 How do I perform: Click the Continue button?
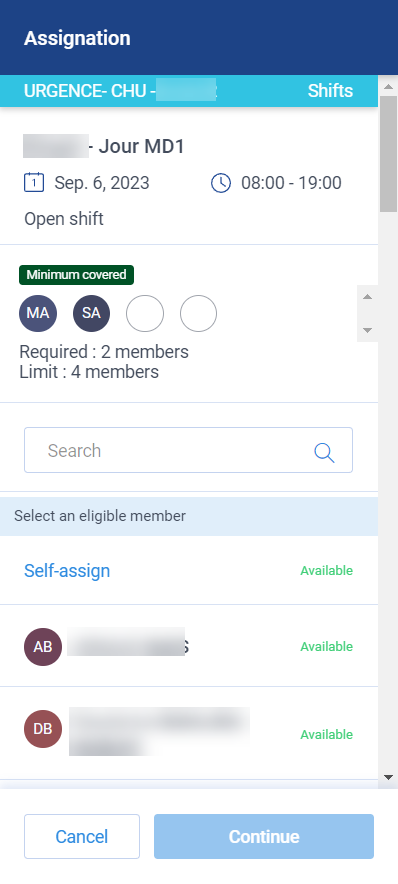point(264,836)
